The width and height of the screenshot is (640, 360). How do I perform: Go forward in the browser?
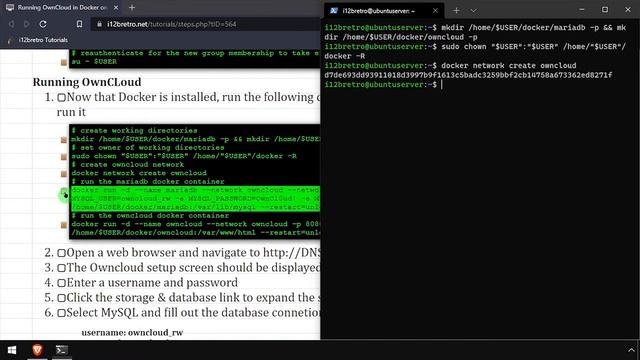point(27,24)
